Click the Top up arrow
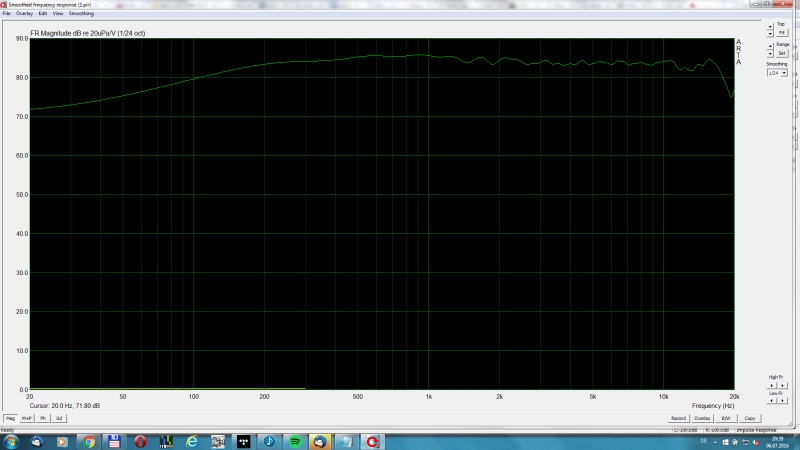This screenshot has width=800, height=450. [x=770, y=27]
